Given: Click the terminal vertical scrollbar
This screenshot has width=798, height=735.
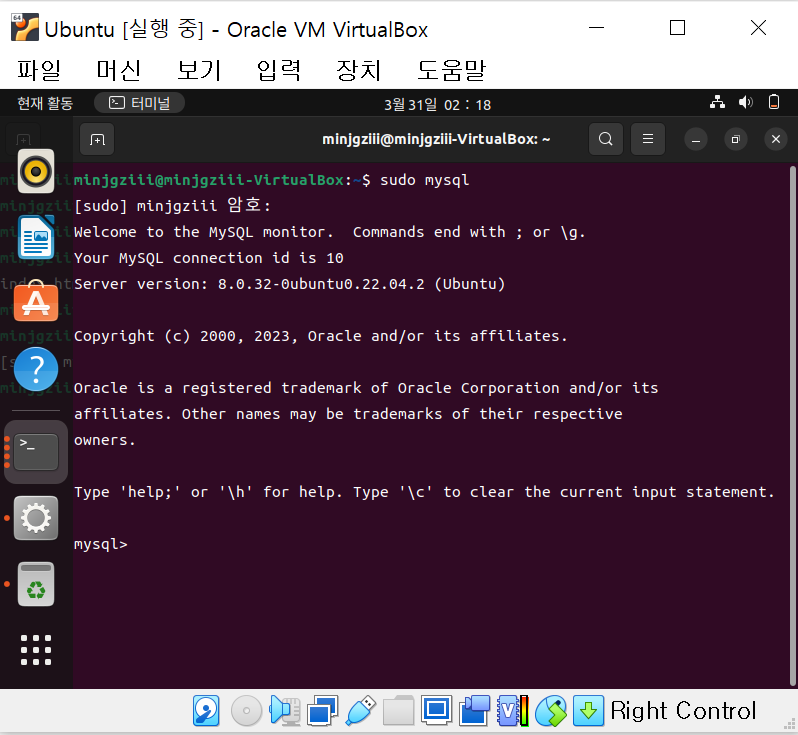Looking at the screenshot, I should pyautogui.click(x=792, y=425).
